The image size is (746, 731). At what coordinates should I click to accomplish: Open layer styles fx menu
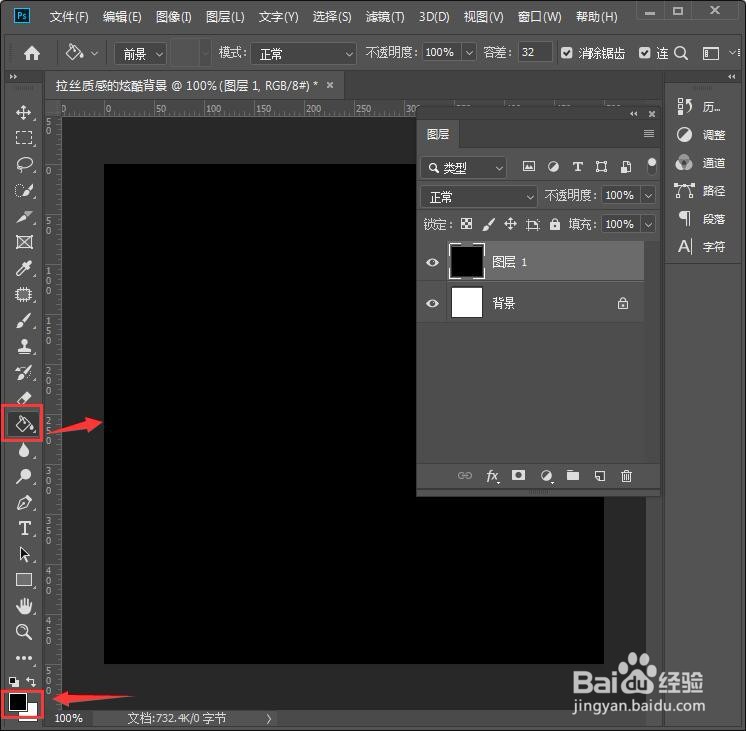click(x=492, y=475)
